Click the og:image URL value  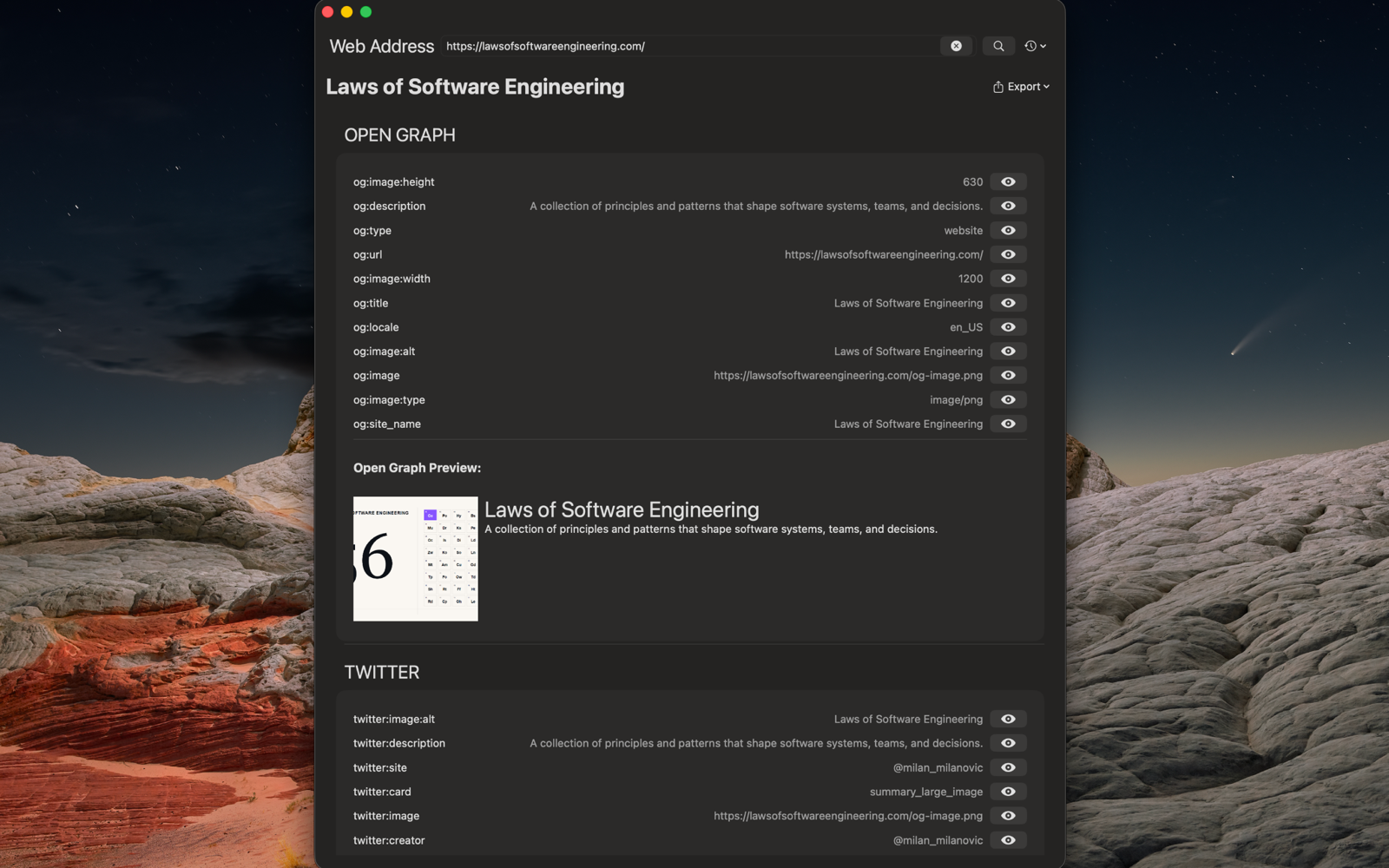coord(848,375)
